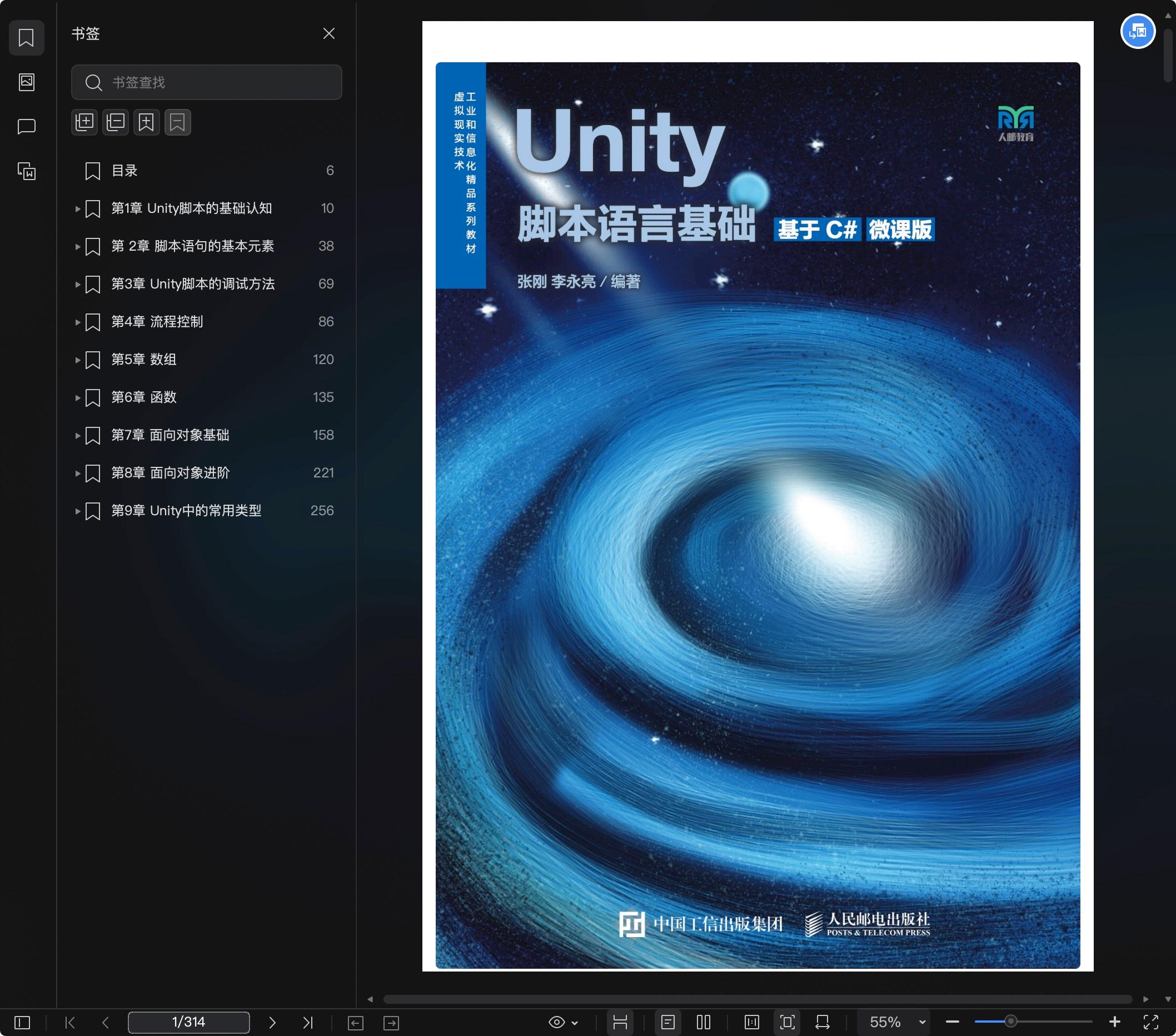
Task: Click the add bookmark icon
Action: pos(147,122)
